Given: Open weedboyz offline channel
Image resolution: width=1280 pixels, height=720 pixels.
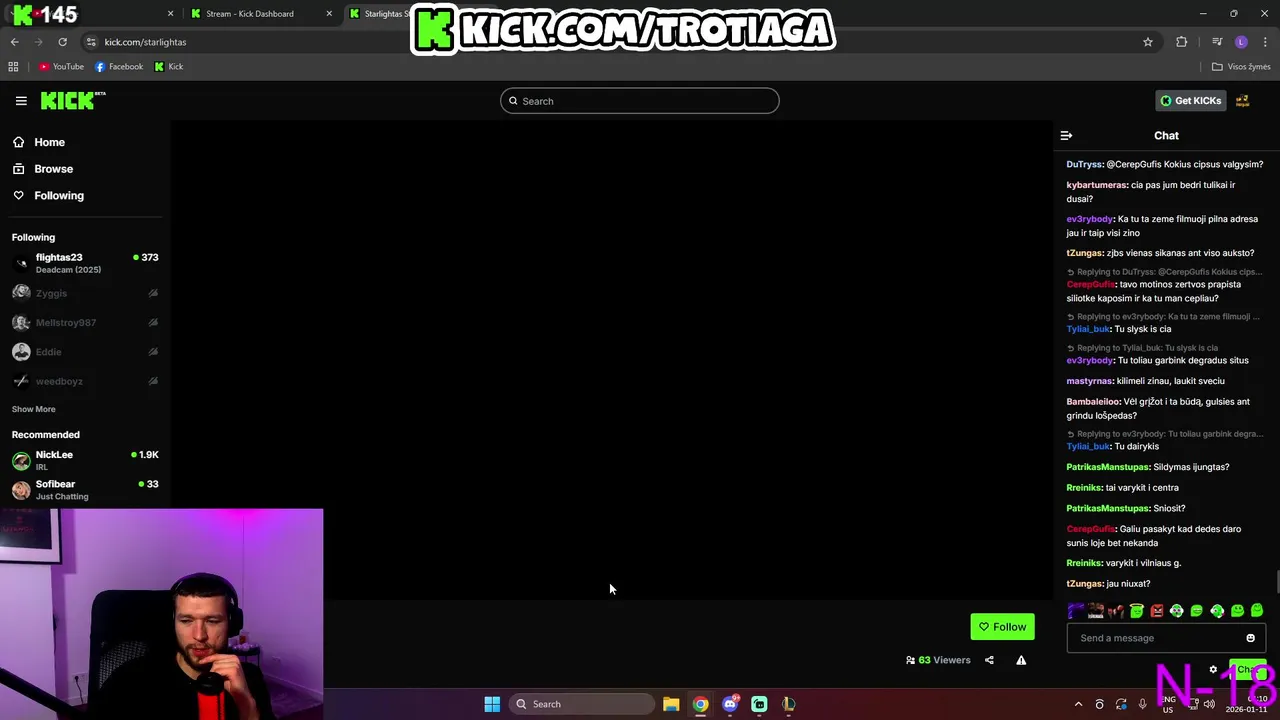Looking at the screenshot, I should coord(85,381).
